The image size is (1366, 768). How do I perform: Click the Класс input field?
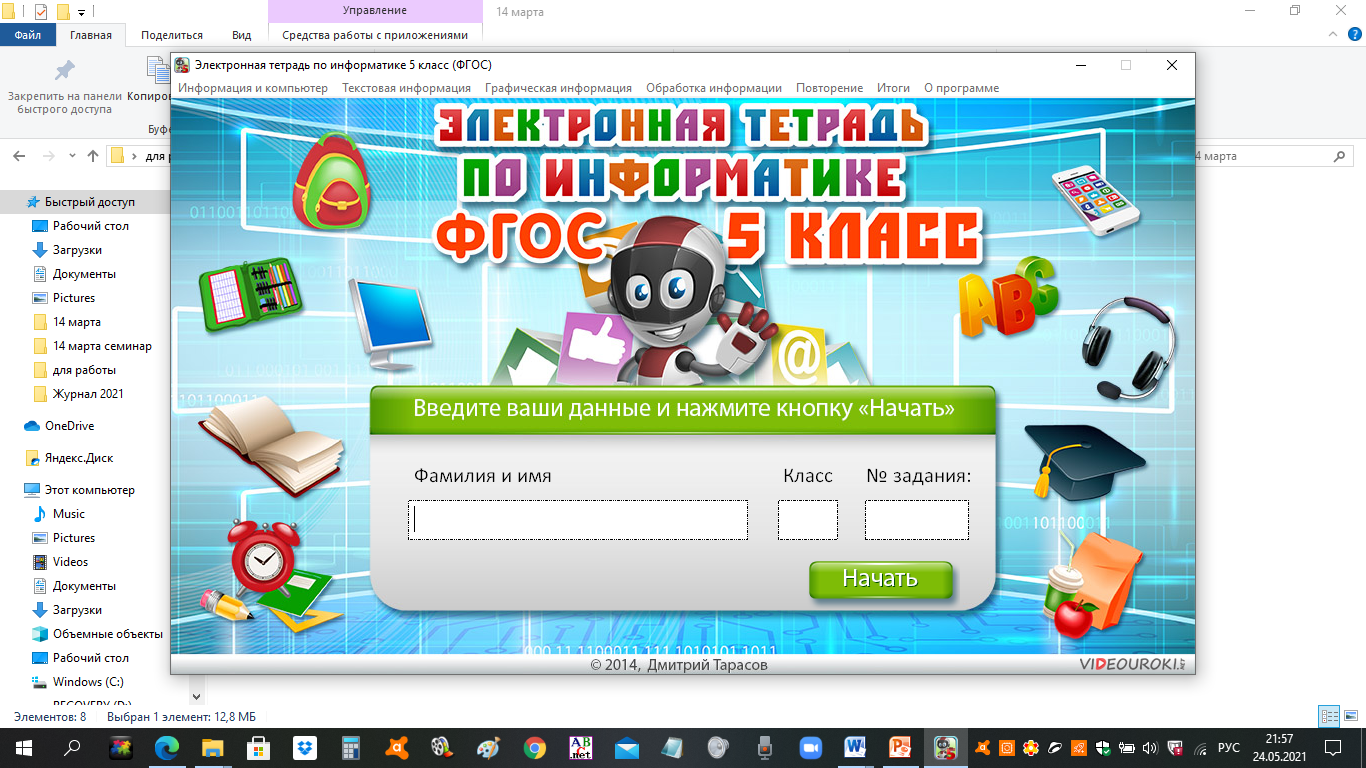pyautogui.click(x=808, y=520)
